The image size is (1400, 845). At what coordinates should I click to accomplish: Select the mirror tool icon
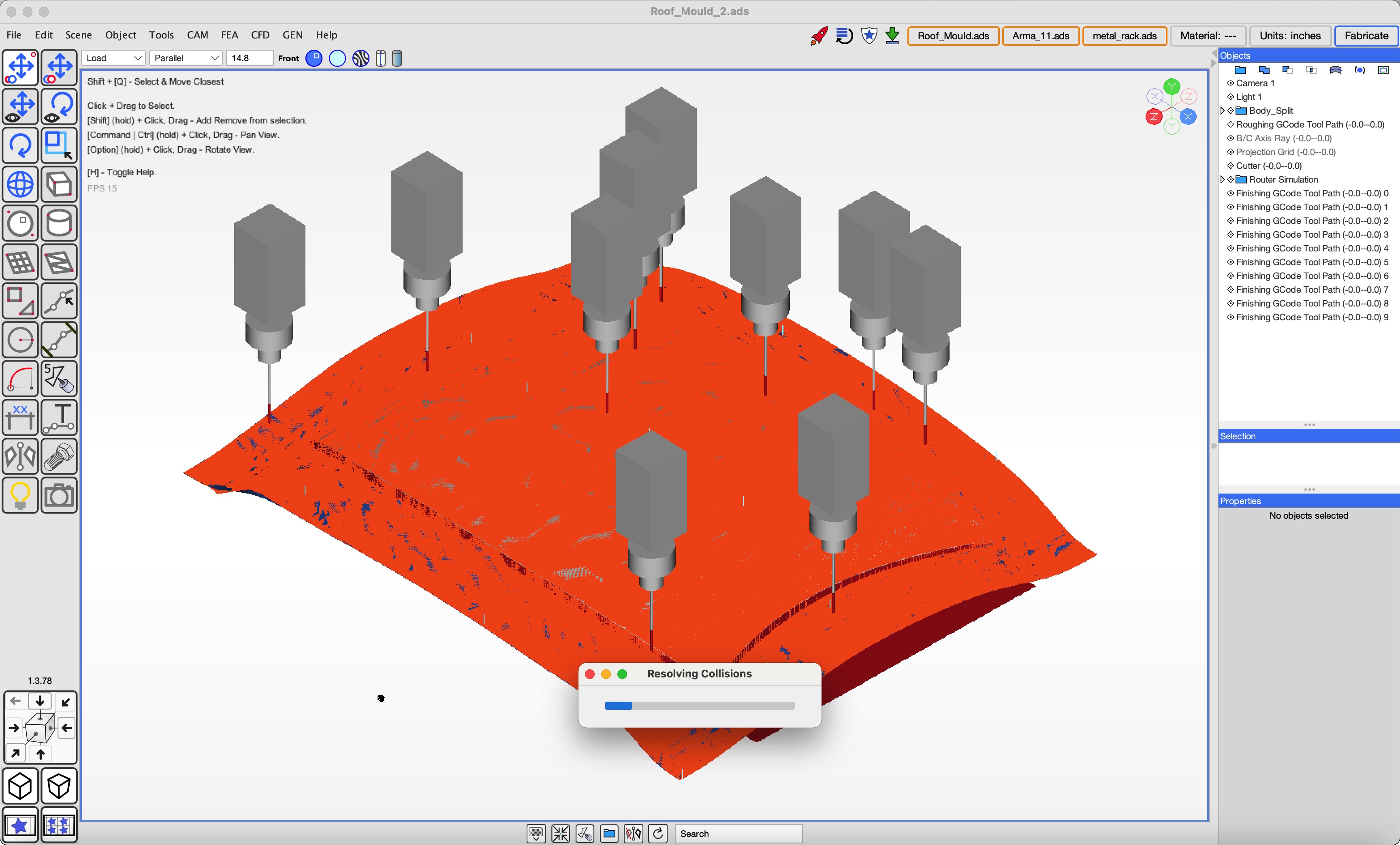[20, 457]
